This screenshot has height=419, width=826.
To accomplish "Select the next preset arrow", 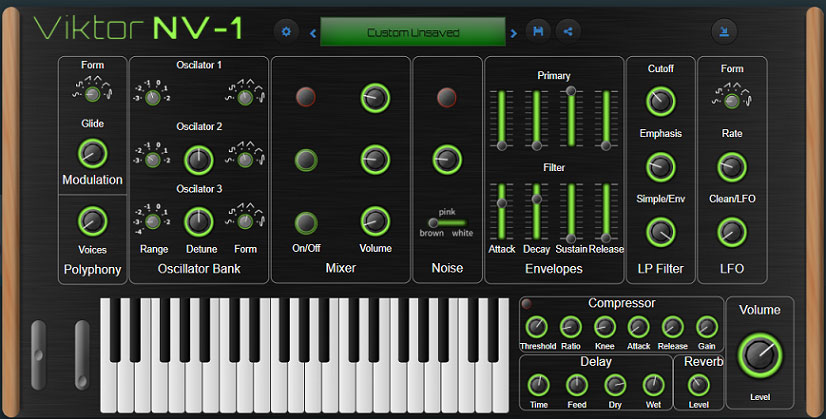I will click(x=514, y=34).
